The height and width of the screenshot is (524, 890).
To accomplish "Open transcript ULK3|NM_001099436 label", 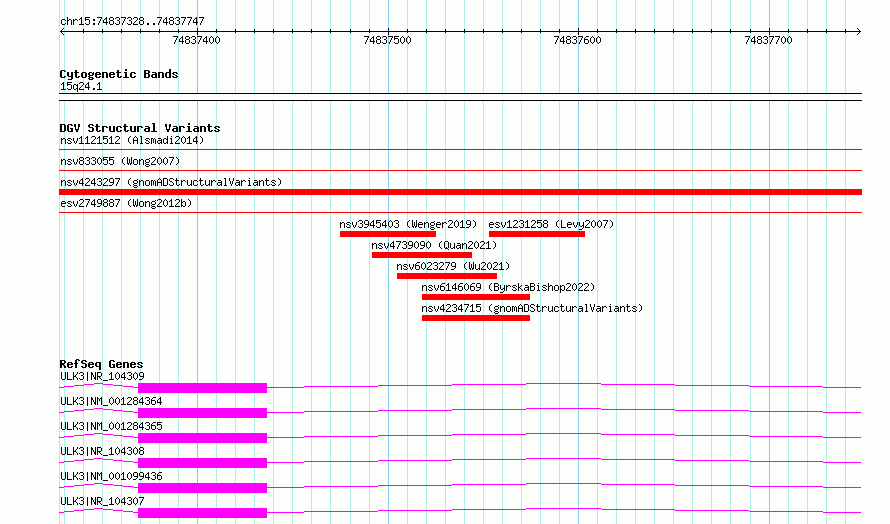I will (111, 476).
